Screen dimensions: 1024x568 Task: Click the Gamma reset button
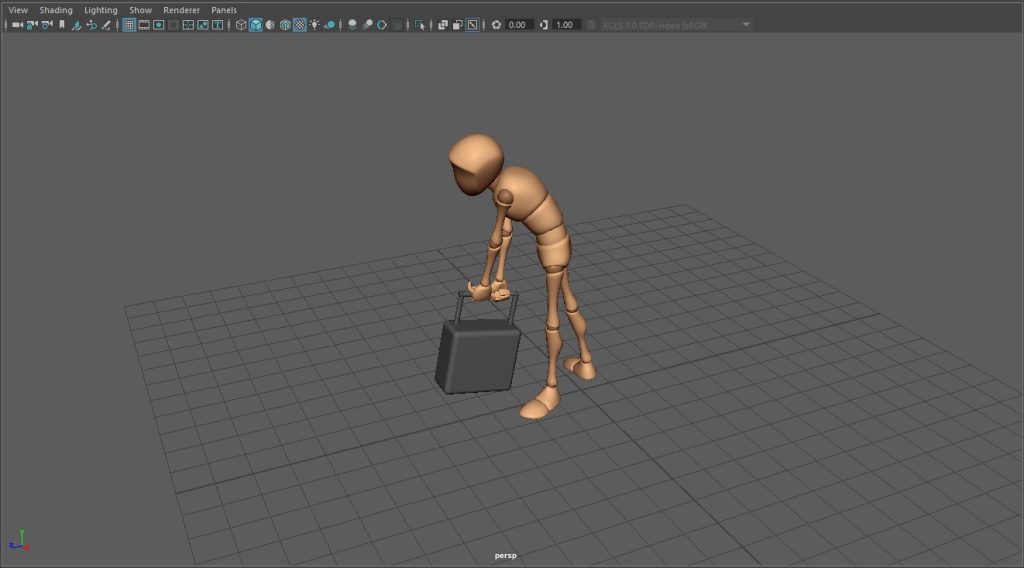(x=544, y=25)
